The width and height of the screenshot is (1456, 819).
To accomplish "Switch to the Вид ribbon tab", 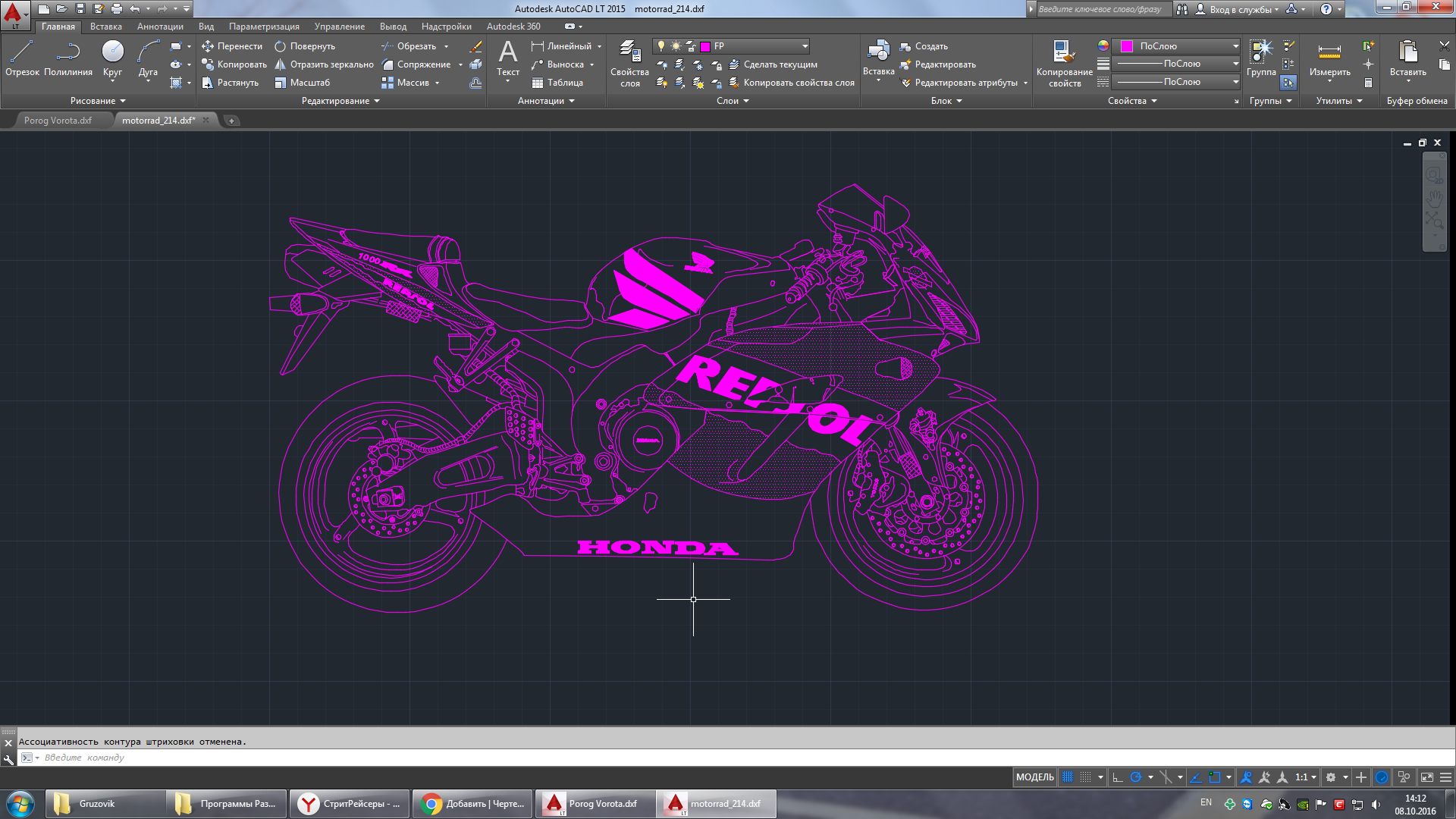I will pyautogui.click(x=206, y=27).
